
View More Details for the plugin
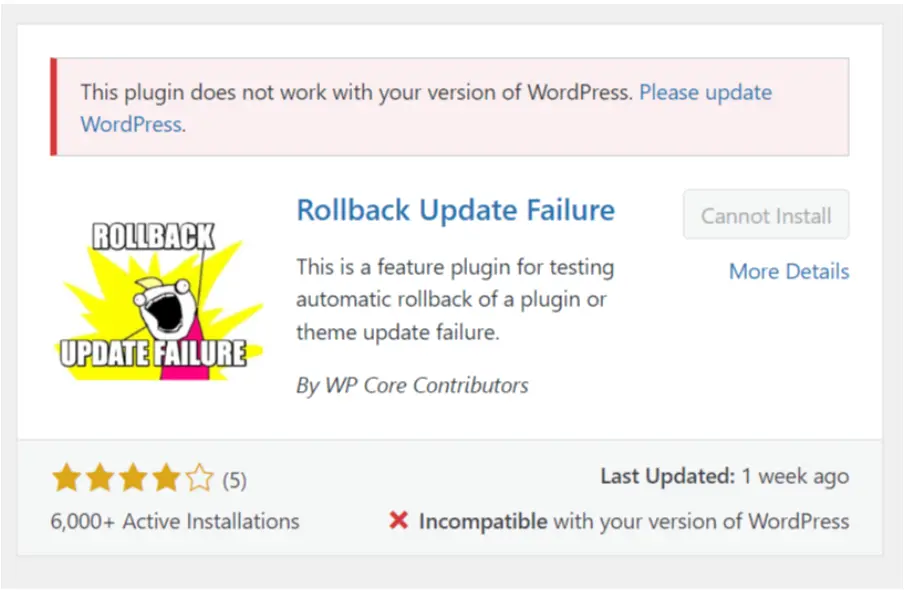coord(789,271)
